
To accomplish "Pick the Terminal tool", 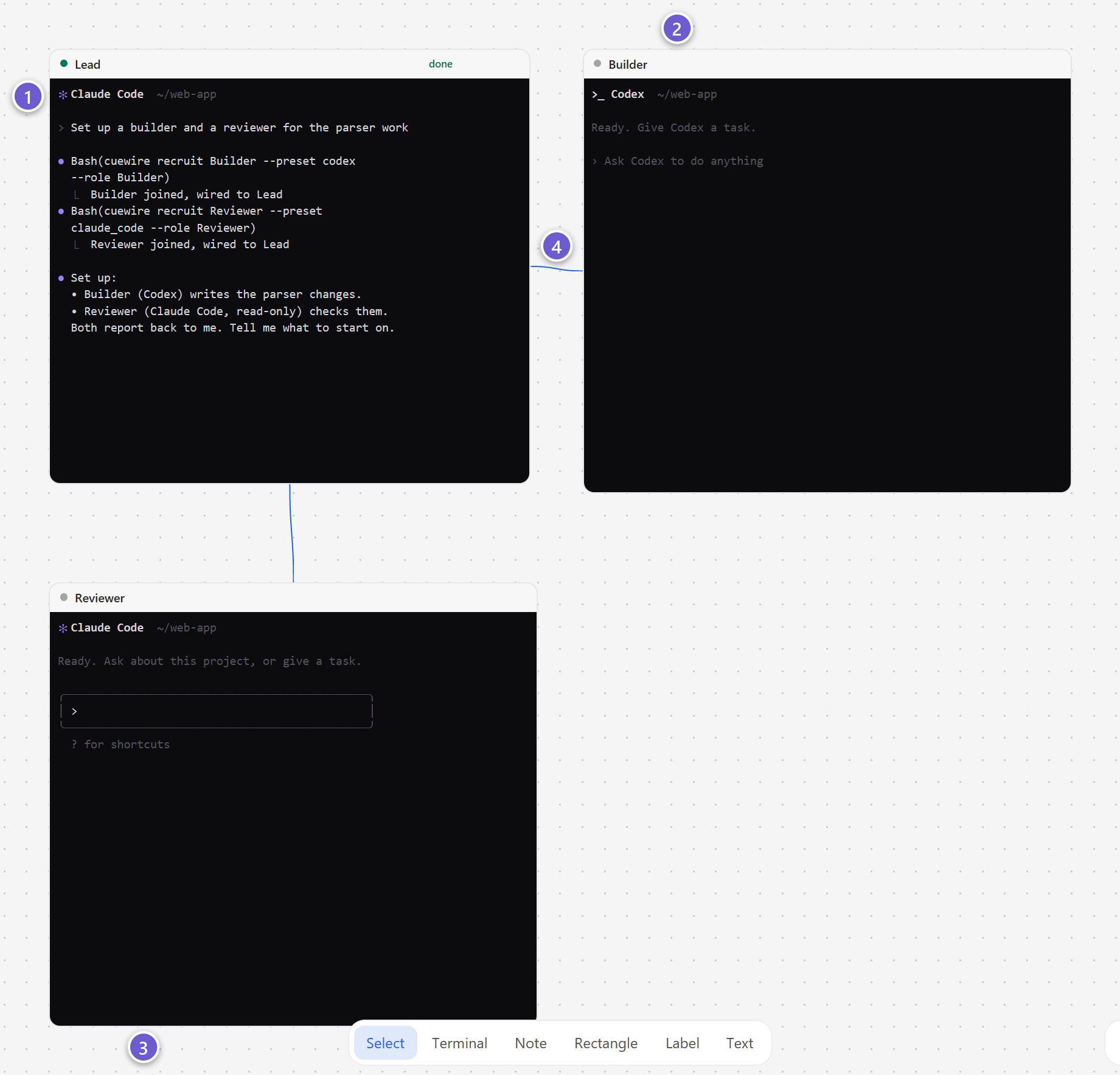I will 459,1043.
